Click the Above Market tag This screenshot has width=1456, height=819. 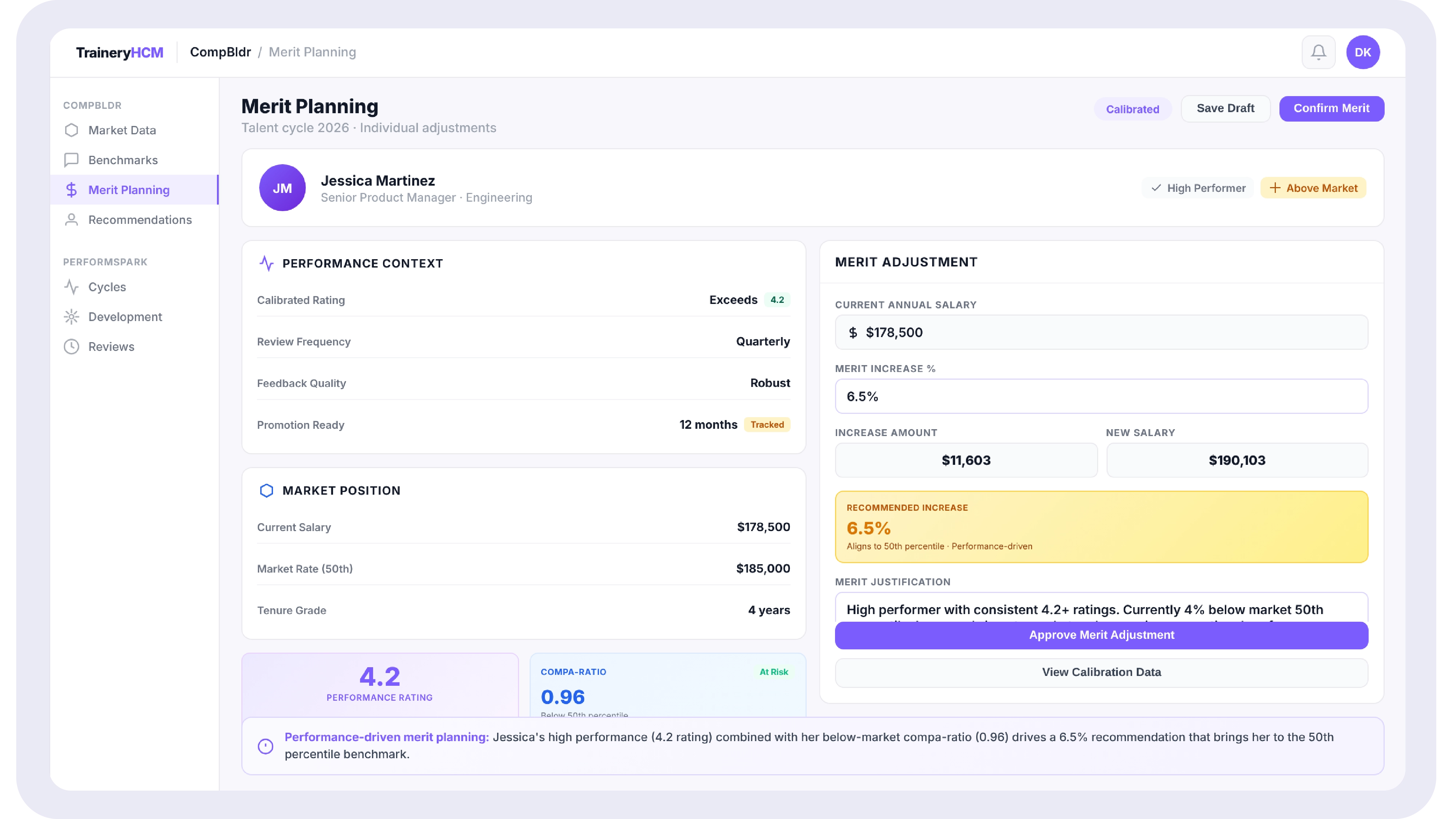point(1313,188)
